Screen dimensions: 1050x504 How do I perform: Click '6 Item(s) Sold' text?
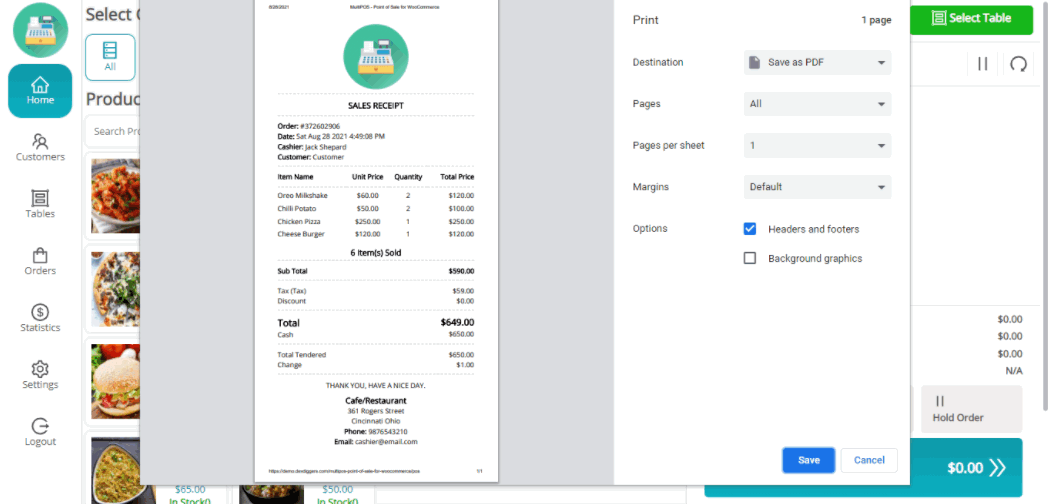pos(376,252)
